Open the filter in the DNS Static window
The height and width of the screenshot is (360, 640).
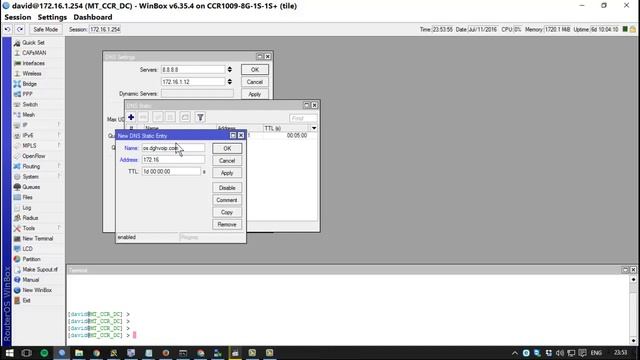tap(200, 117)
